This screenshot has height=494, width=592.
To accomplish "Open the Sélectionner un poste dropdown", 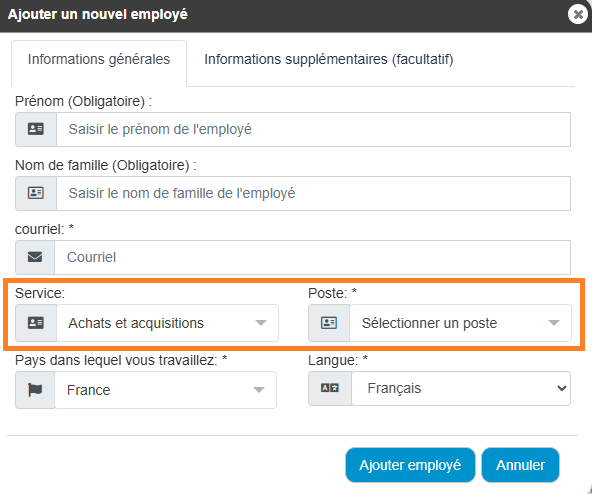I will point(461,323).
